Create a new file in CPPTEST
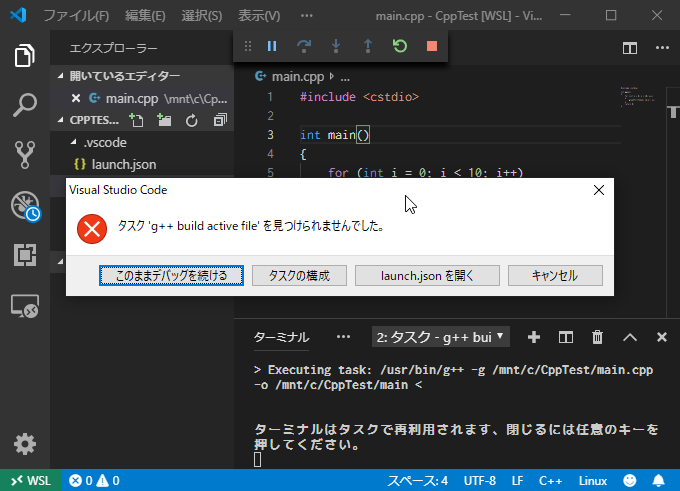680x491 pixels. pyautogui.click(x=137, y=120)
